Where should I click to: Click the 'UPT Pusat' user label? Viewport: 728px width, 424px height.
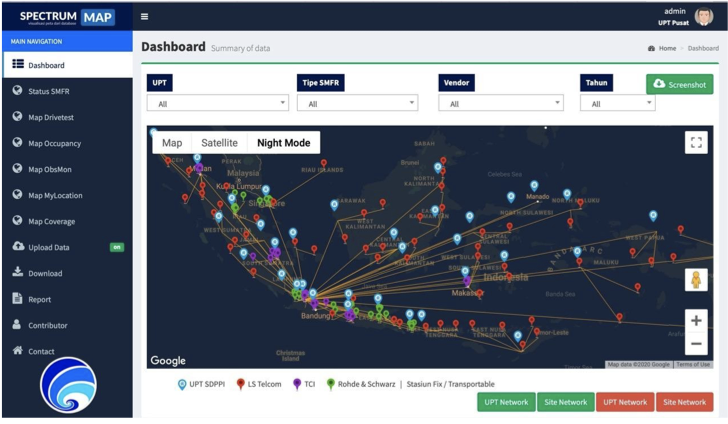673,23
